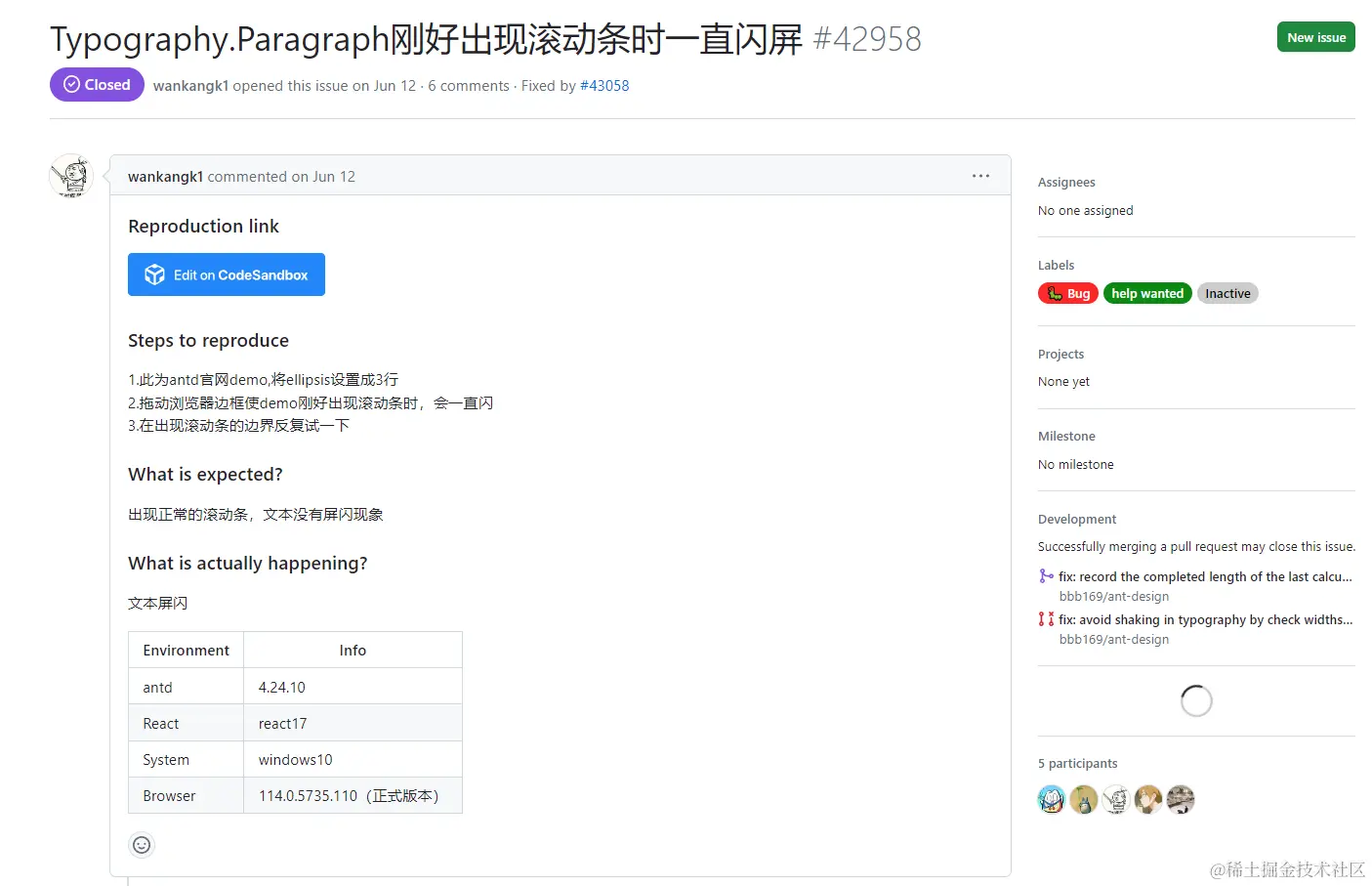The image size is (1372, 886).
Task: Click the issue number #42958
Action: (867, 39)
